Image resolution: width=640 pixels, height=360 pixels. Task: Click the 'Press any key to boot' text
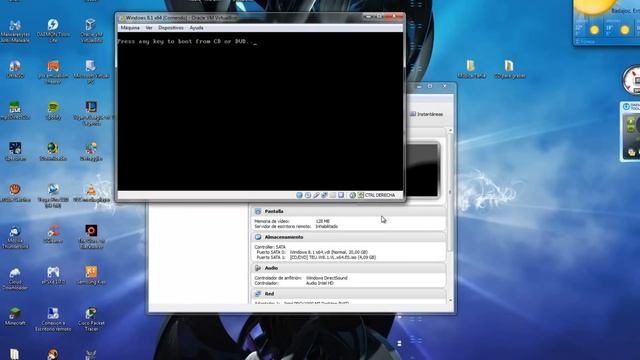pyautogui.click(x=186, y=41)
